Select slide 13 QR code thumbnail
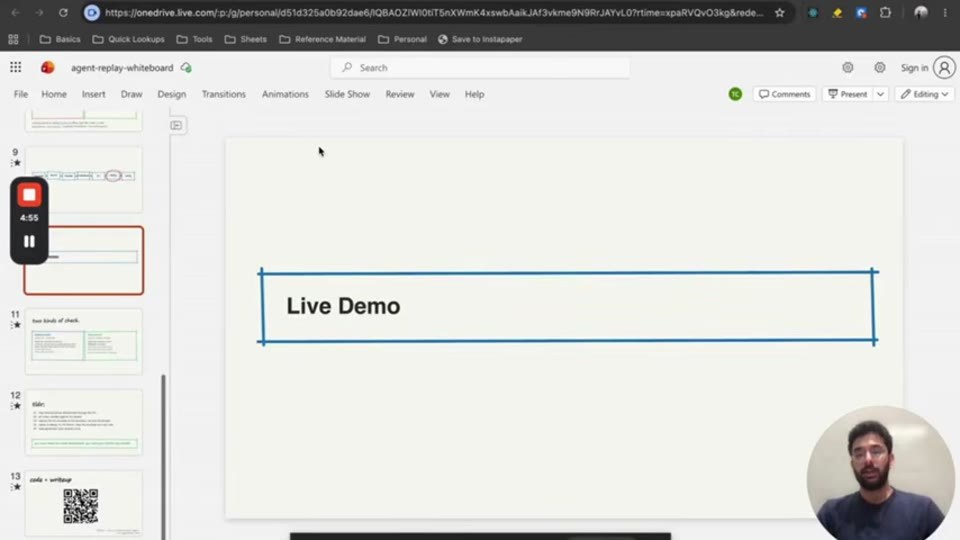The width and height of the screenshot is (960, 540). click(x=83, y=503)
